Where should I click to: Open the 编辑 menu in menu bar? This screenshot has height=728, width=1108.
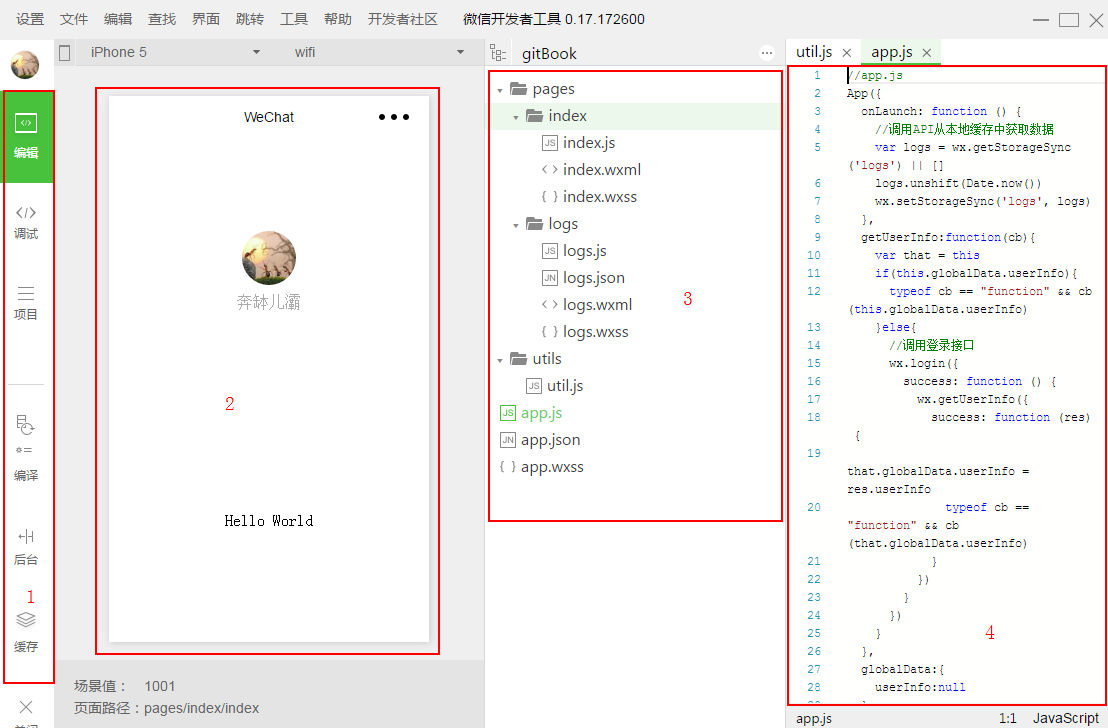pyautogui.click(x=117, y=19)
